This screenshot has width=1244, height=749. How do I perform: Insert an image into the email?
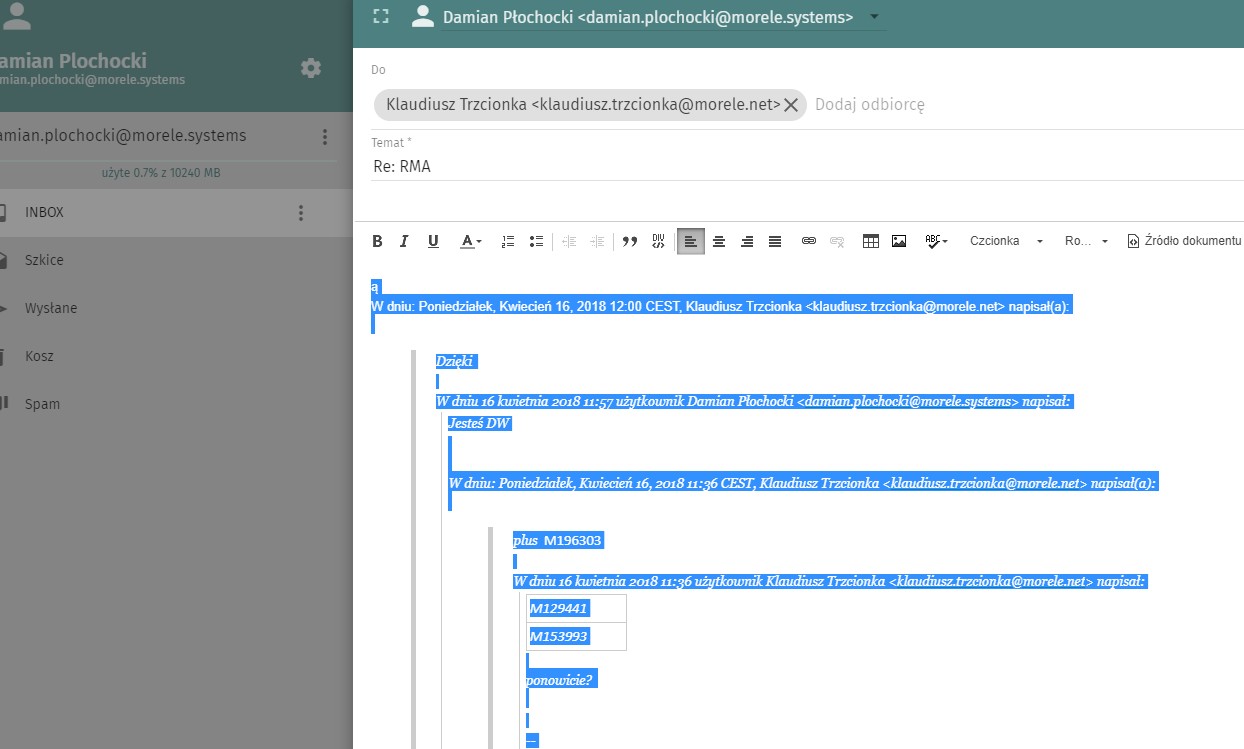click(x=899, y=241)
